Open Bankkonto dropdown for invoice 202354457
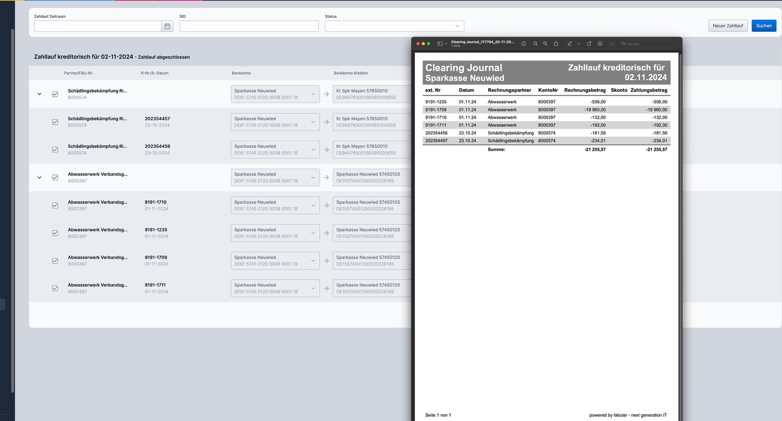 [x=275, y=122]
